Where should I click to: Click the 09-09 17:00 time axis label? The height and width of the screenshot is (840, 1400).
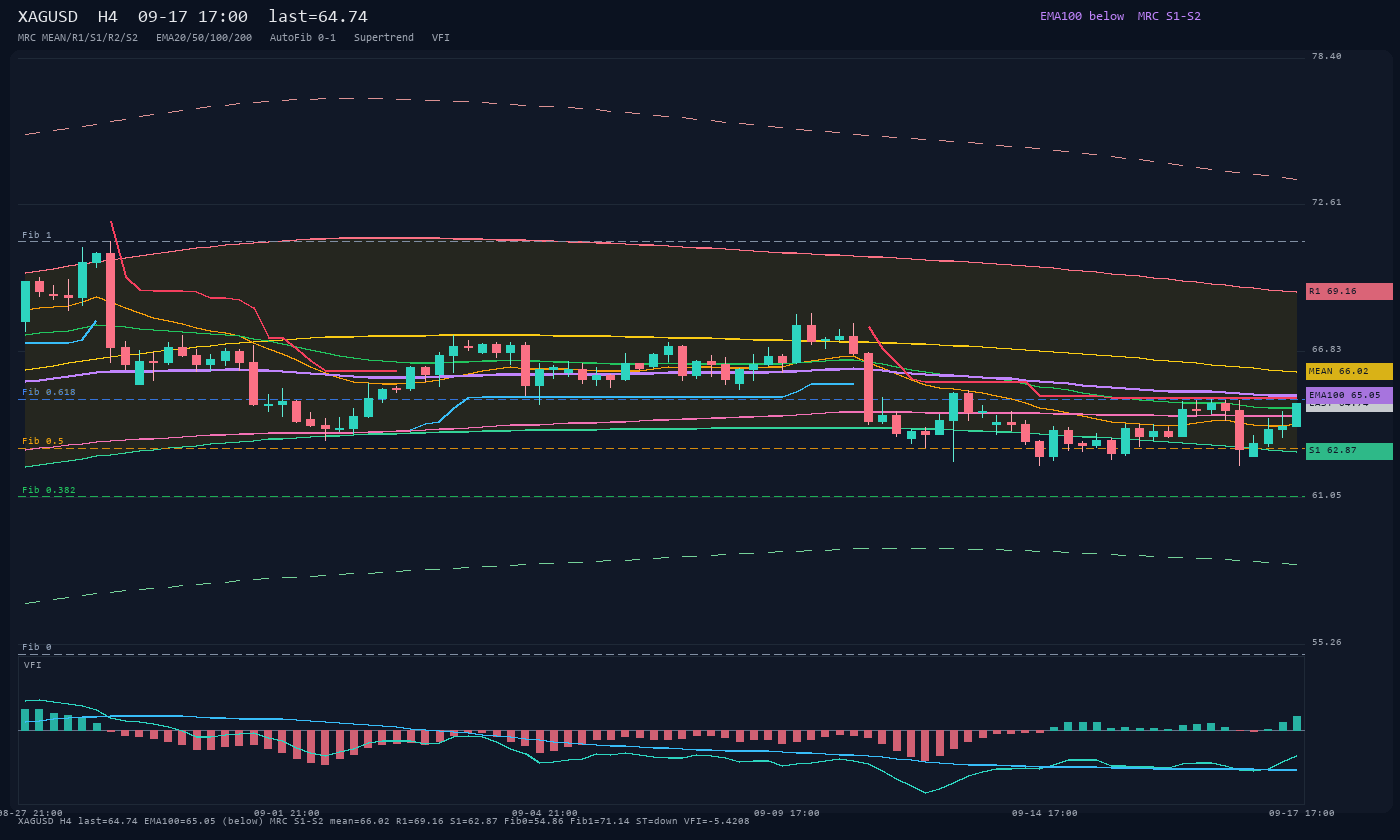tap(787, 813)
